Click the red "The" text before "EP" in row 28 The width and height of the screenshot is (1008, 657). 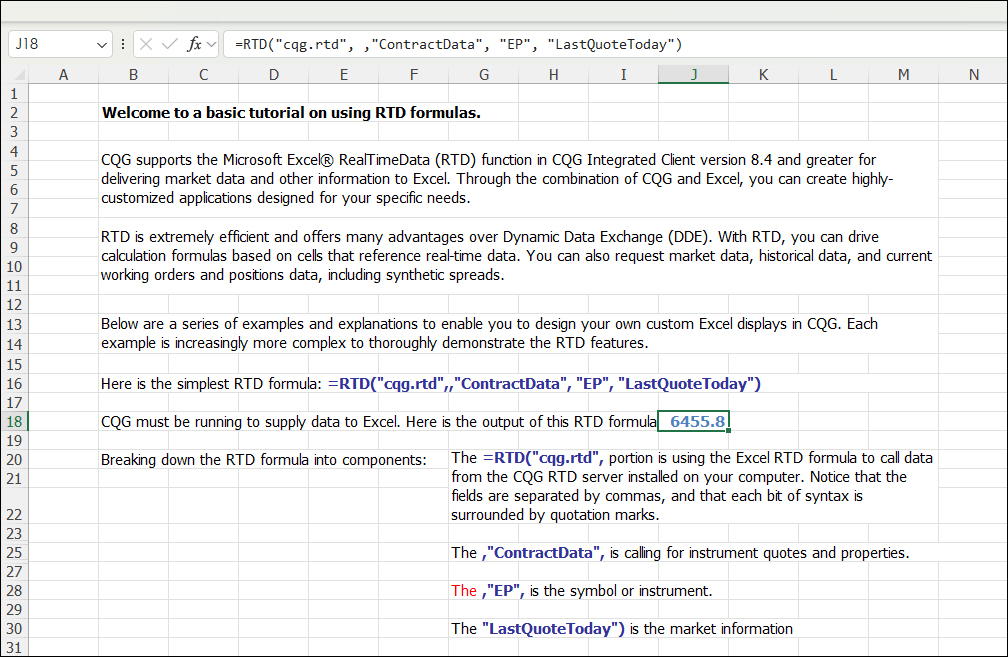[464, 591]
